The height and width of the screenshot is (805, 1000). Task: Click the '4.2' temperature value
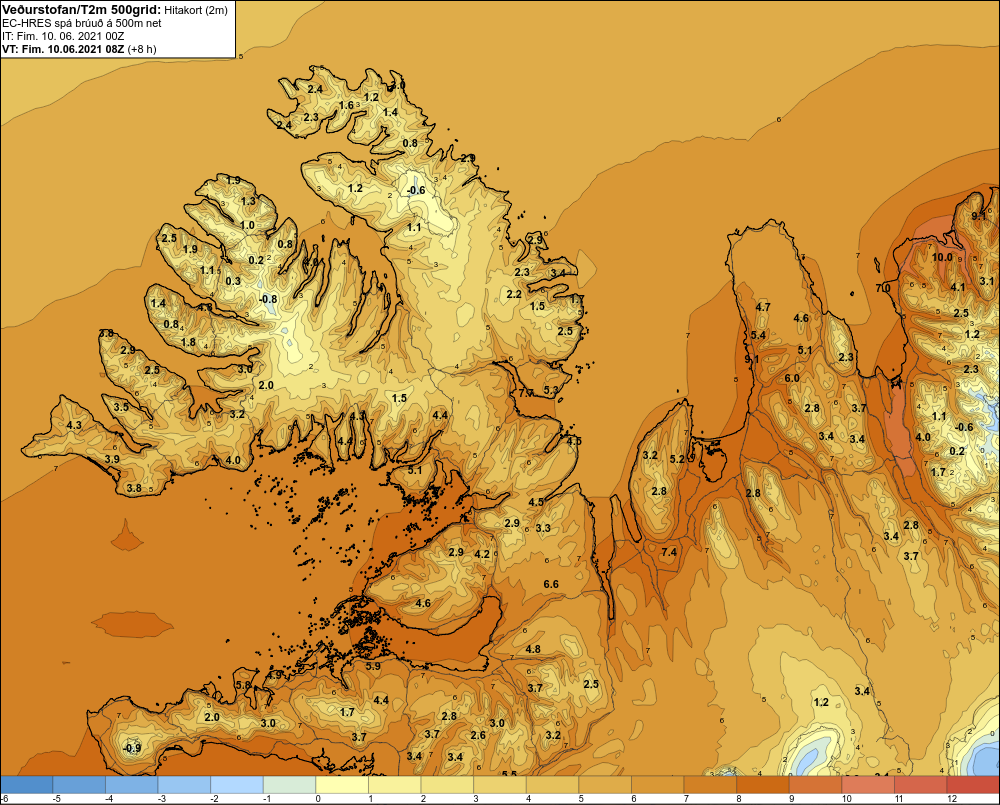pos(482,554)
